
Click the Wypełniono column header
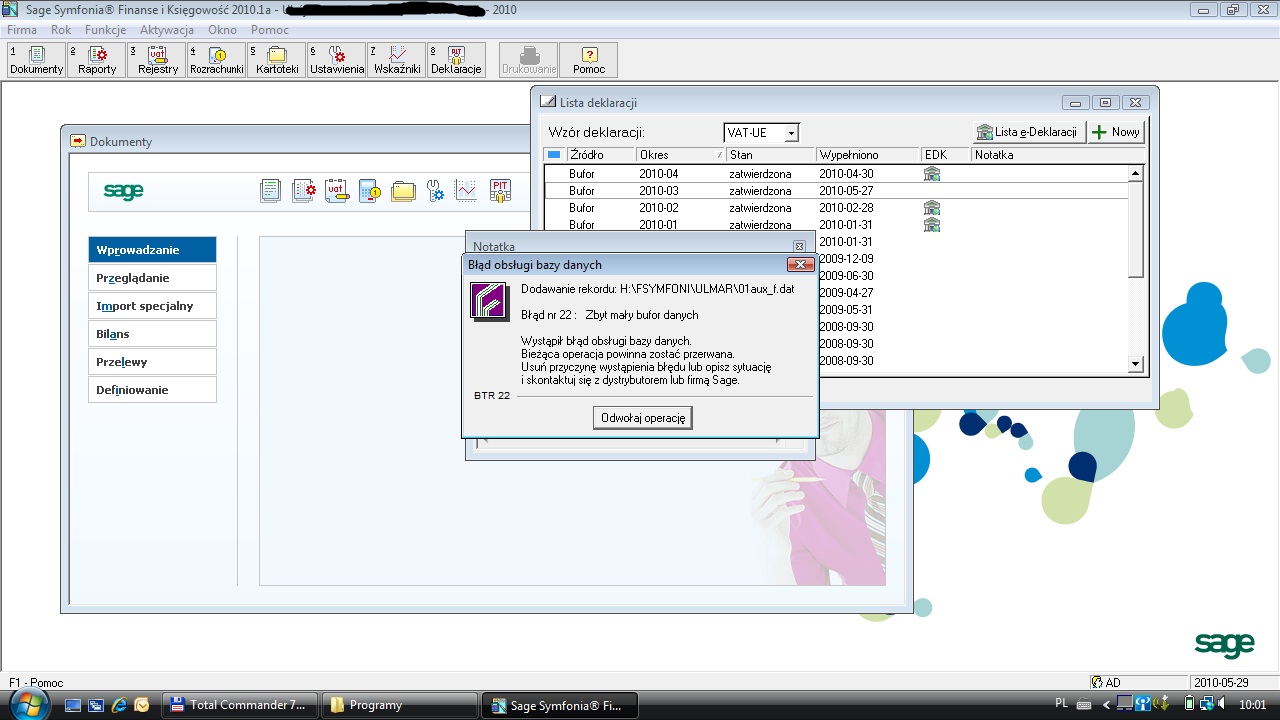click(868, 155)
